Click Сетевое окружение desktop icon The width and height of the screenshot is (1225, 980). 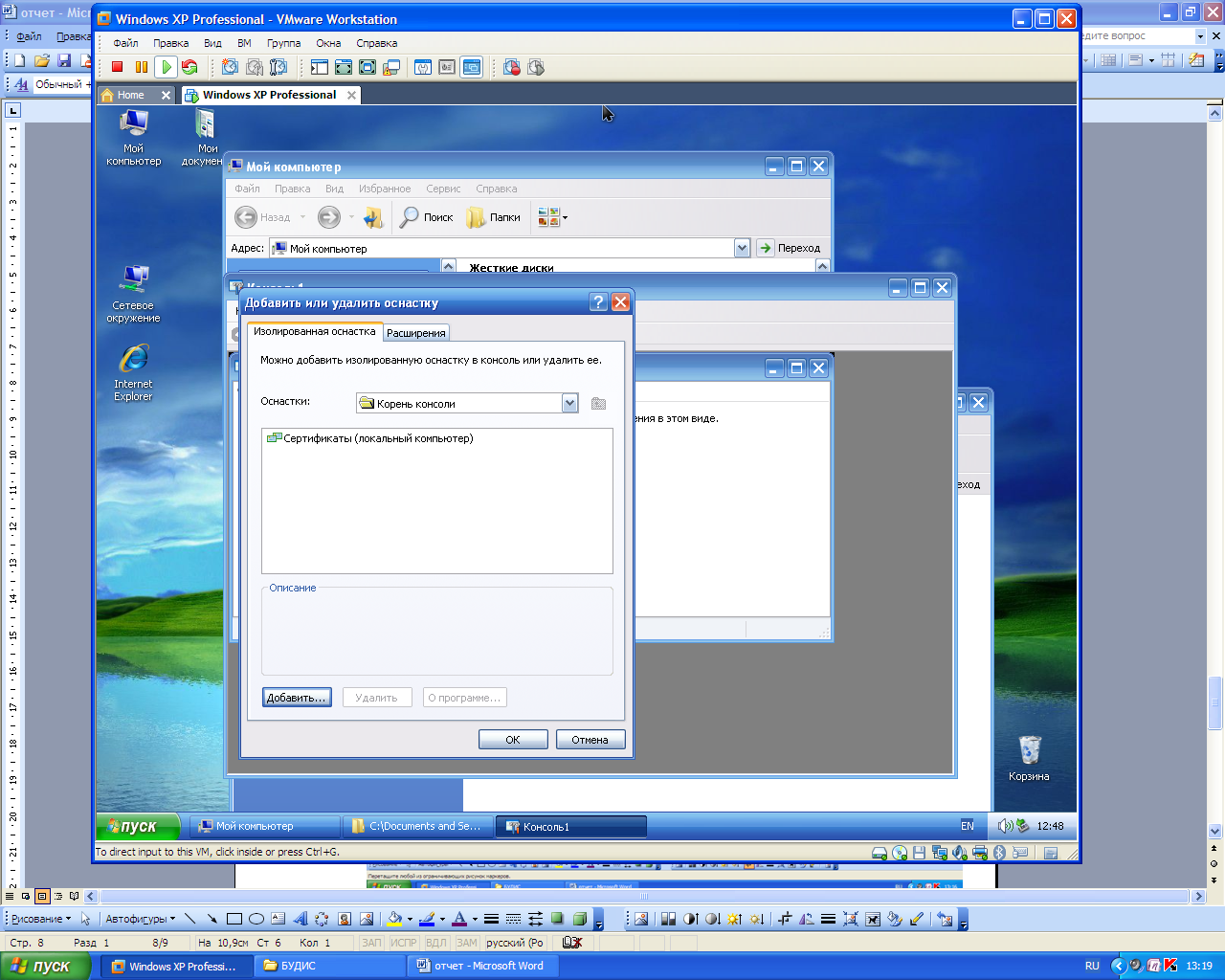[133, 295]
